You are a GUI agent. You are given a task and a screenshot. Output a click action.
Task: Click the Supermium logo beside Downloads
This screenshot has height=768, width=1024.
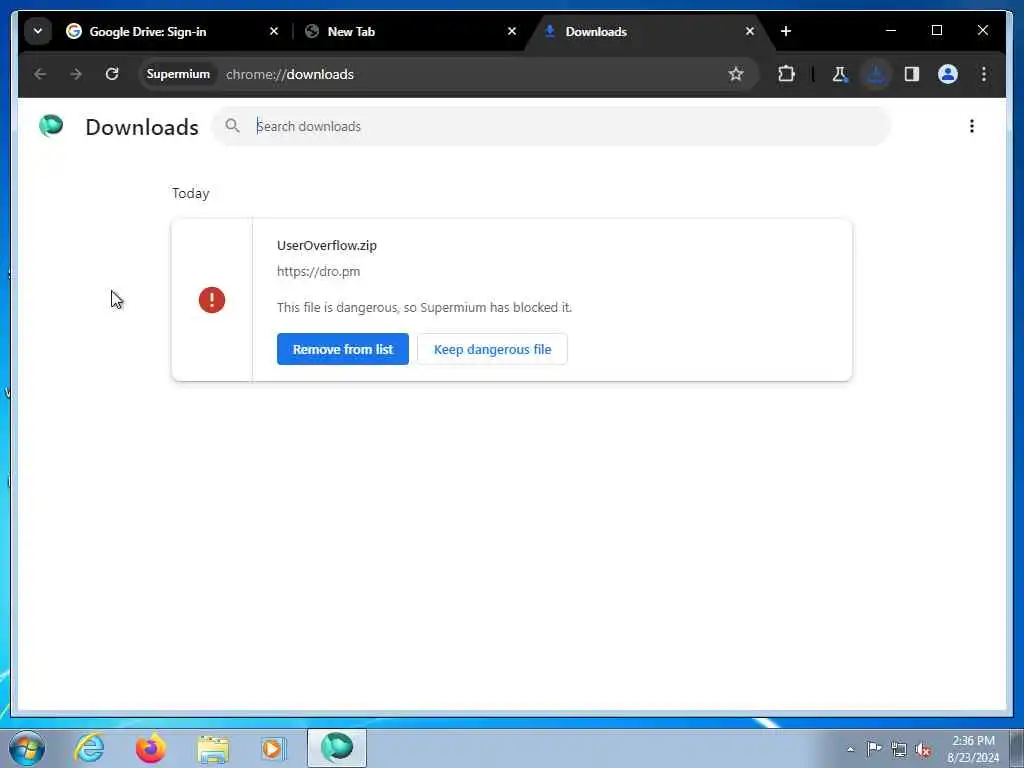[51, 126]
